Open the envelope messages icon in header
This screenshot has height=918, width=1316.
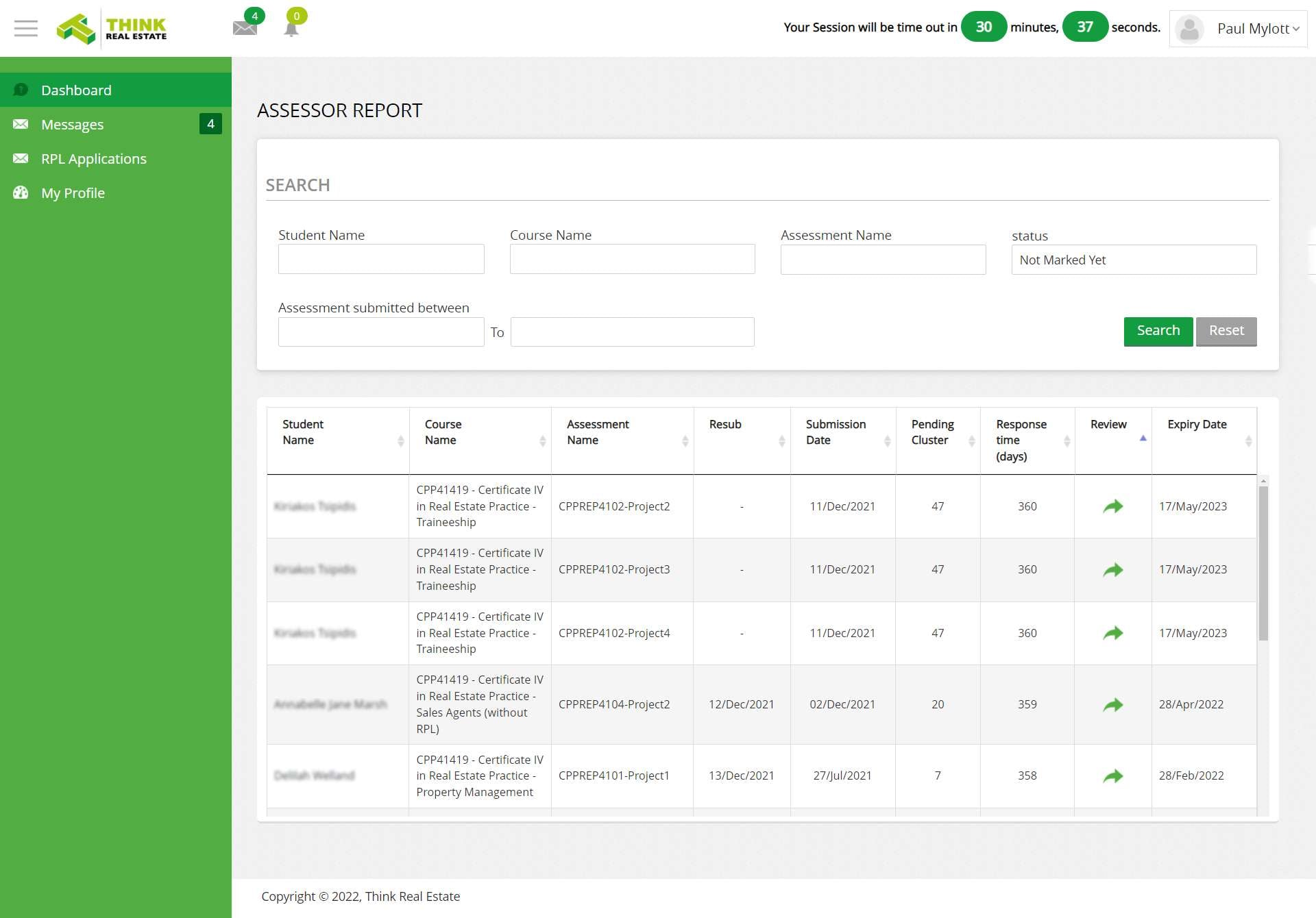245,28
